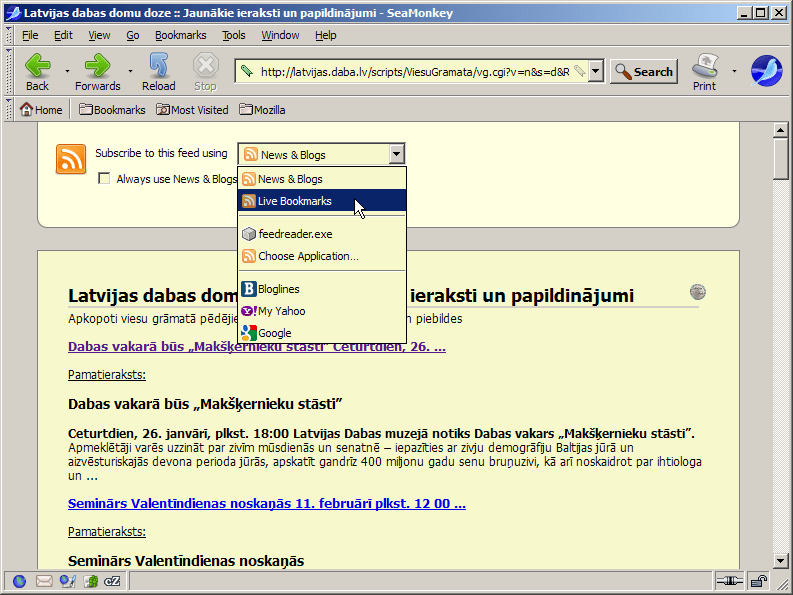Click the menu bar grippy handle
This screenshot has width=793, height=595.
[9, 35]
